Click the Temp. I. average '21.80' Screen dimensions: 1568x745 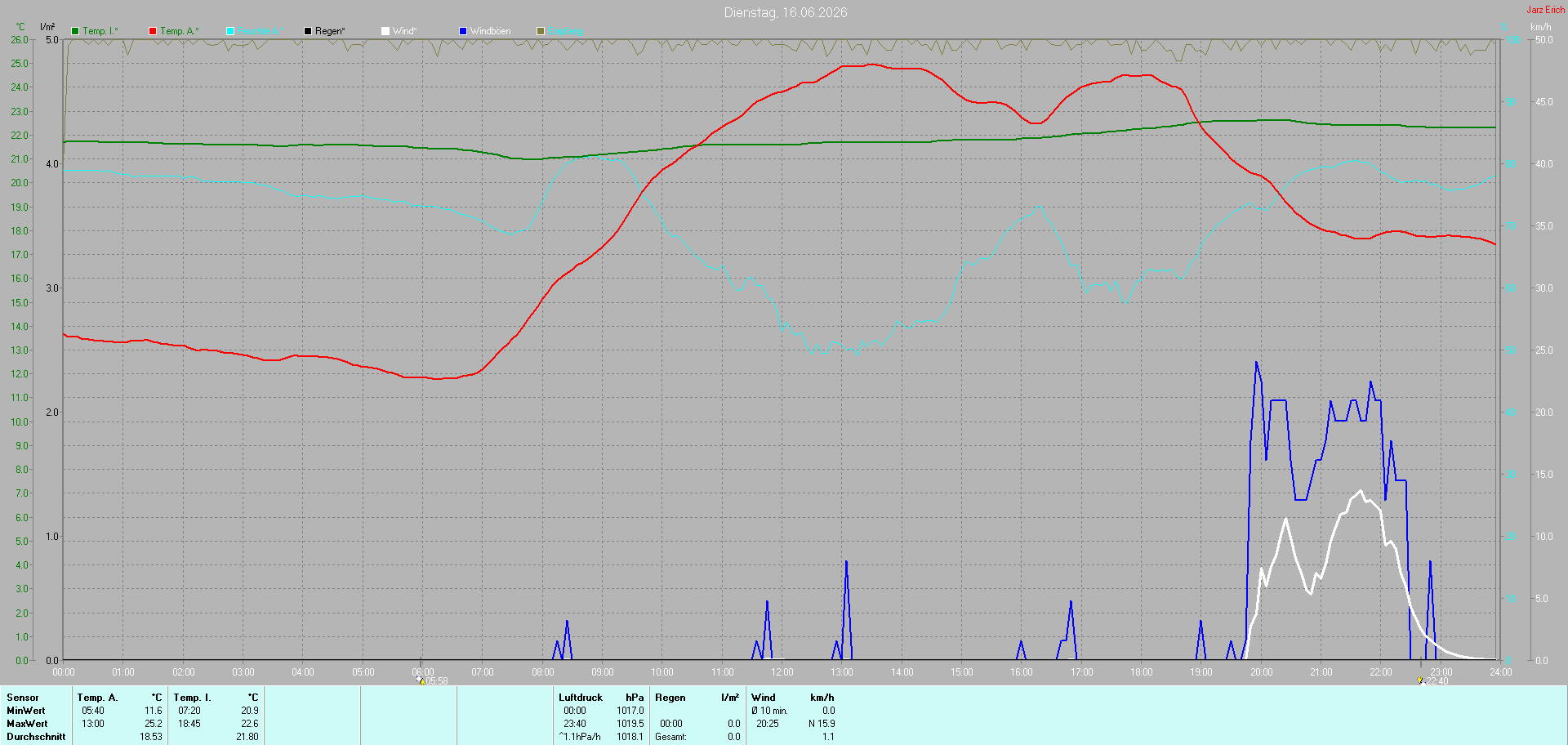[247, 737]
